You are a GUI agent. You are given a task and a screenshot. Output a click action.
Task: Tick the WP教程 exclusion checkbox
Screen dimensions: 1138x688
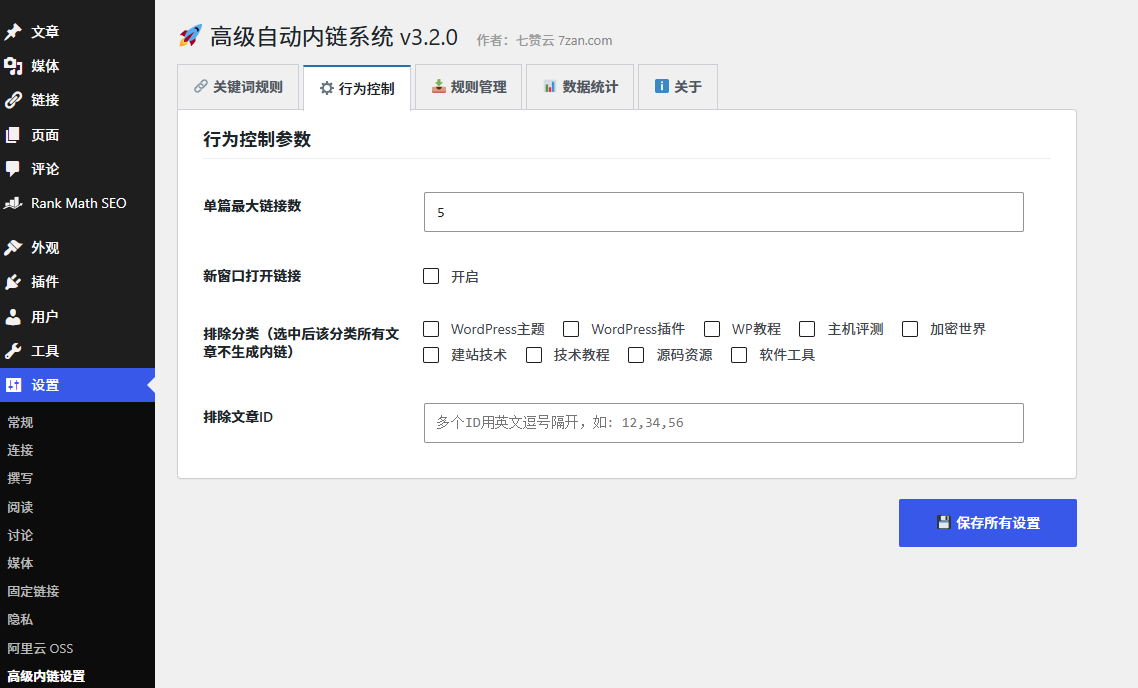pyautogui.click(x=712, y=329)
